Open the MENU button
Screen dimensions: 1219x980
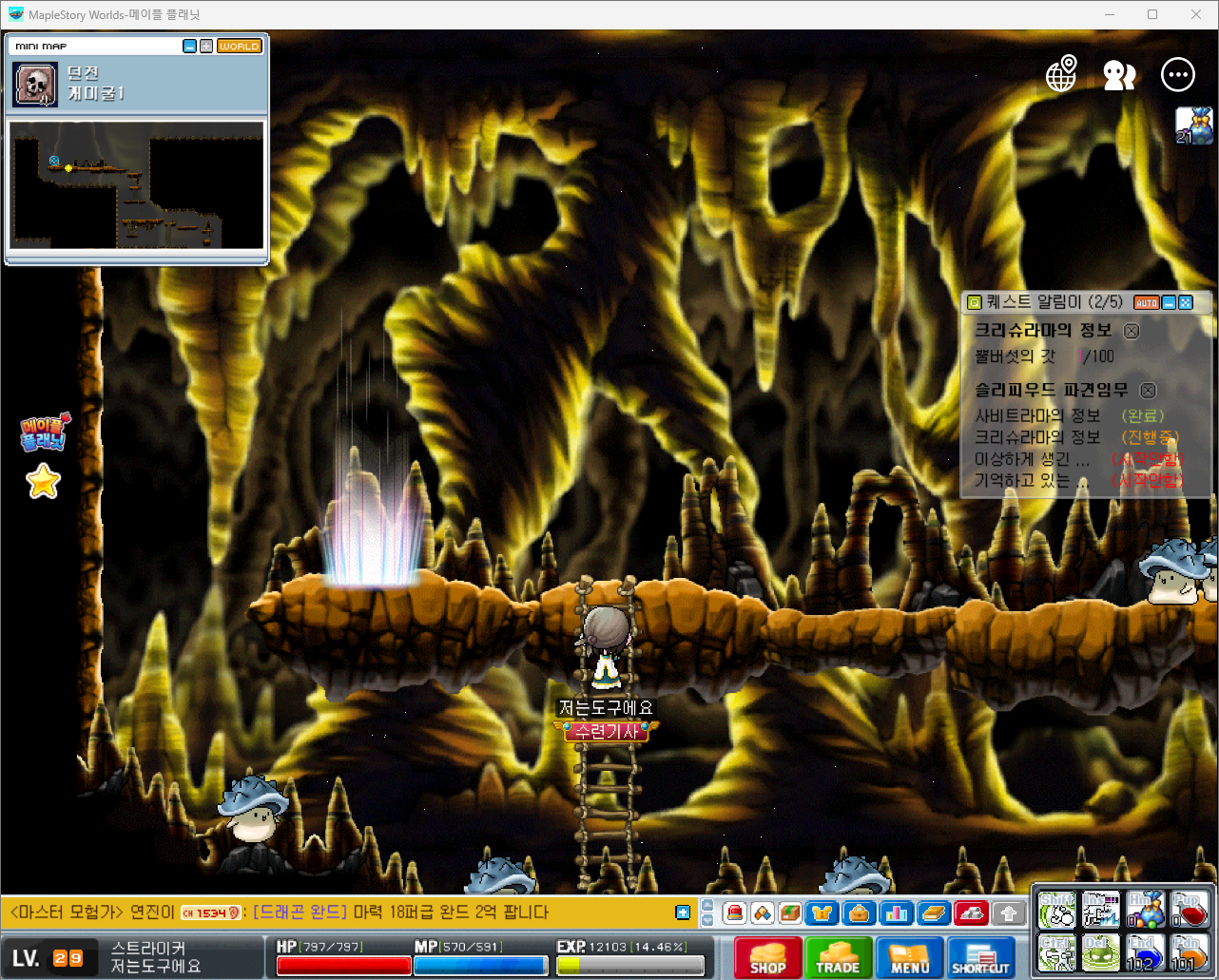(910, 957)
